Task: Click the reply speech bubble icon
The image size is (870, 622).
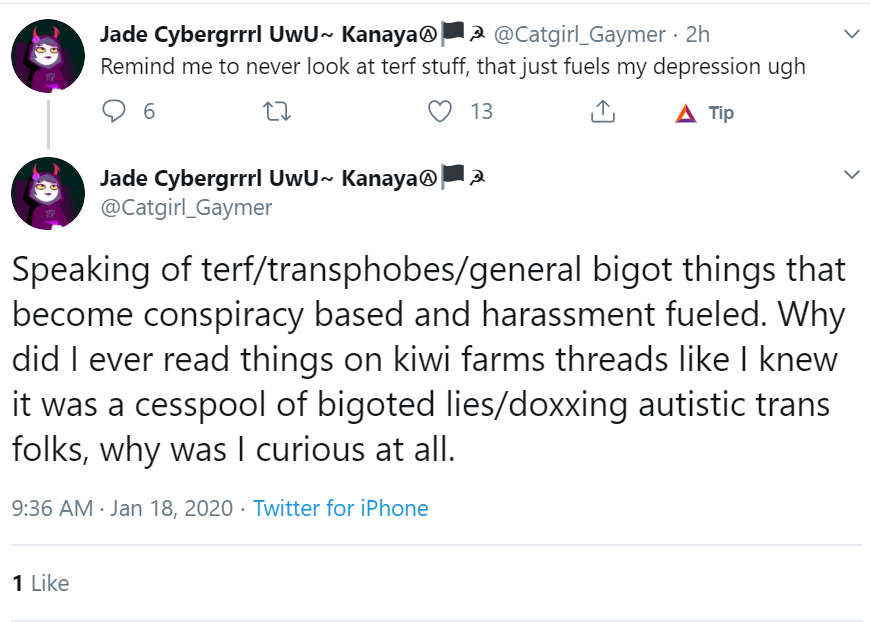Action: [114, 111]
